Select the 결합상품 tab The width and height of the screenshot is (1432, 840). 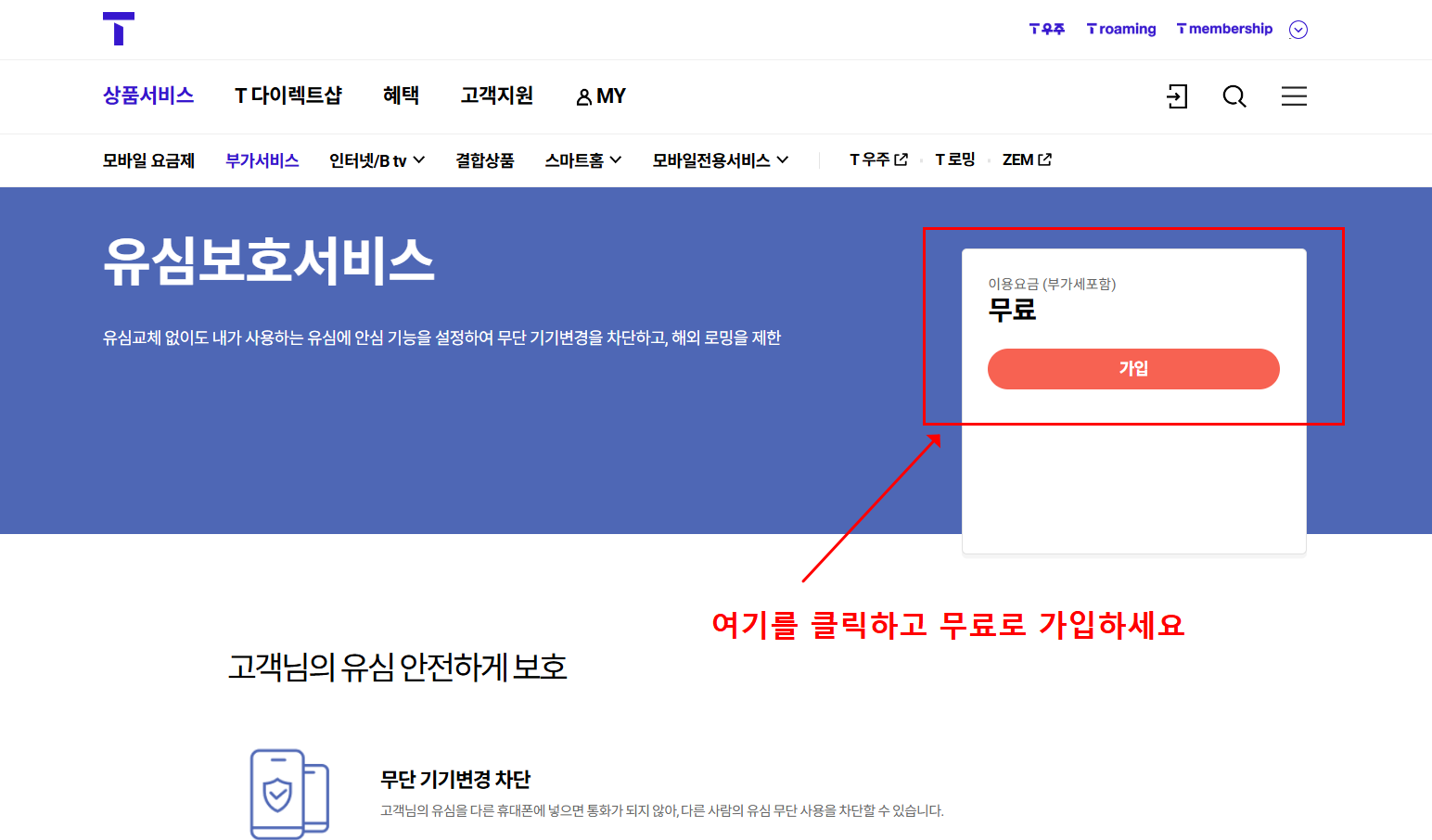[485, 160]
